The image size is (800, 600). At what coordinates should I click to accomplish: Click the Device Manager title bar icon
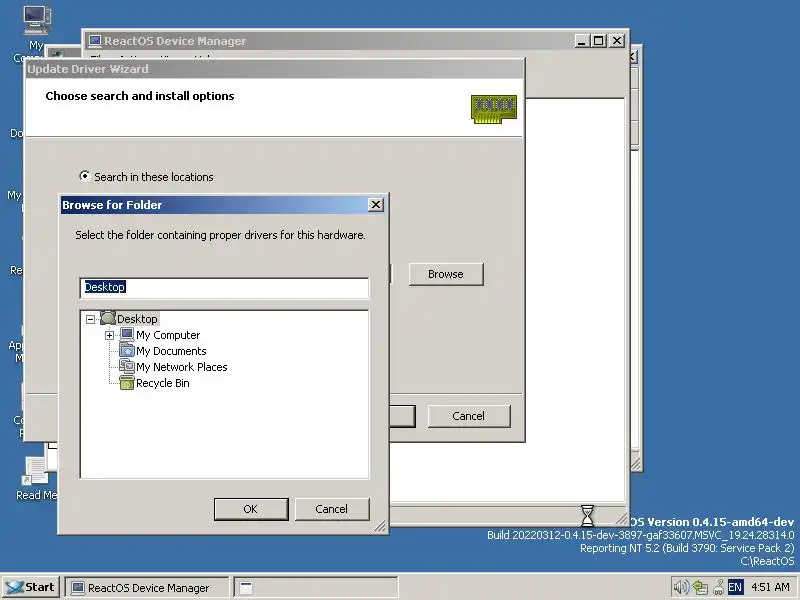point(94,41)
